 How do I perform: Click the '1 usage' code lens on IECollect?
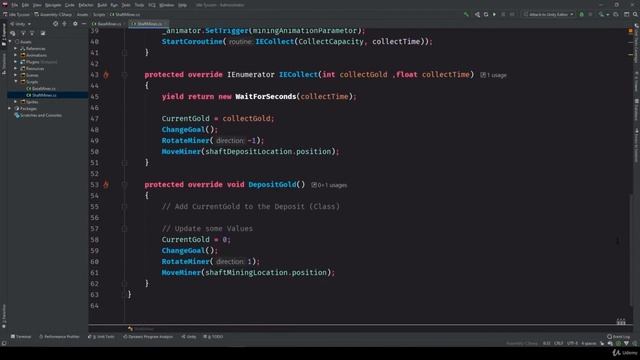(x=493, y=75)
